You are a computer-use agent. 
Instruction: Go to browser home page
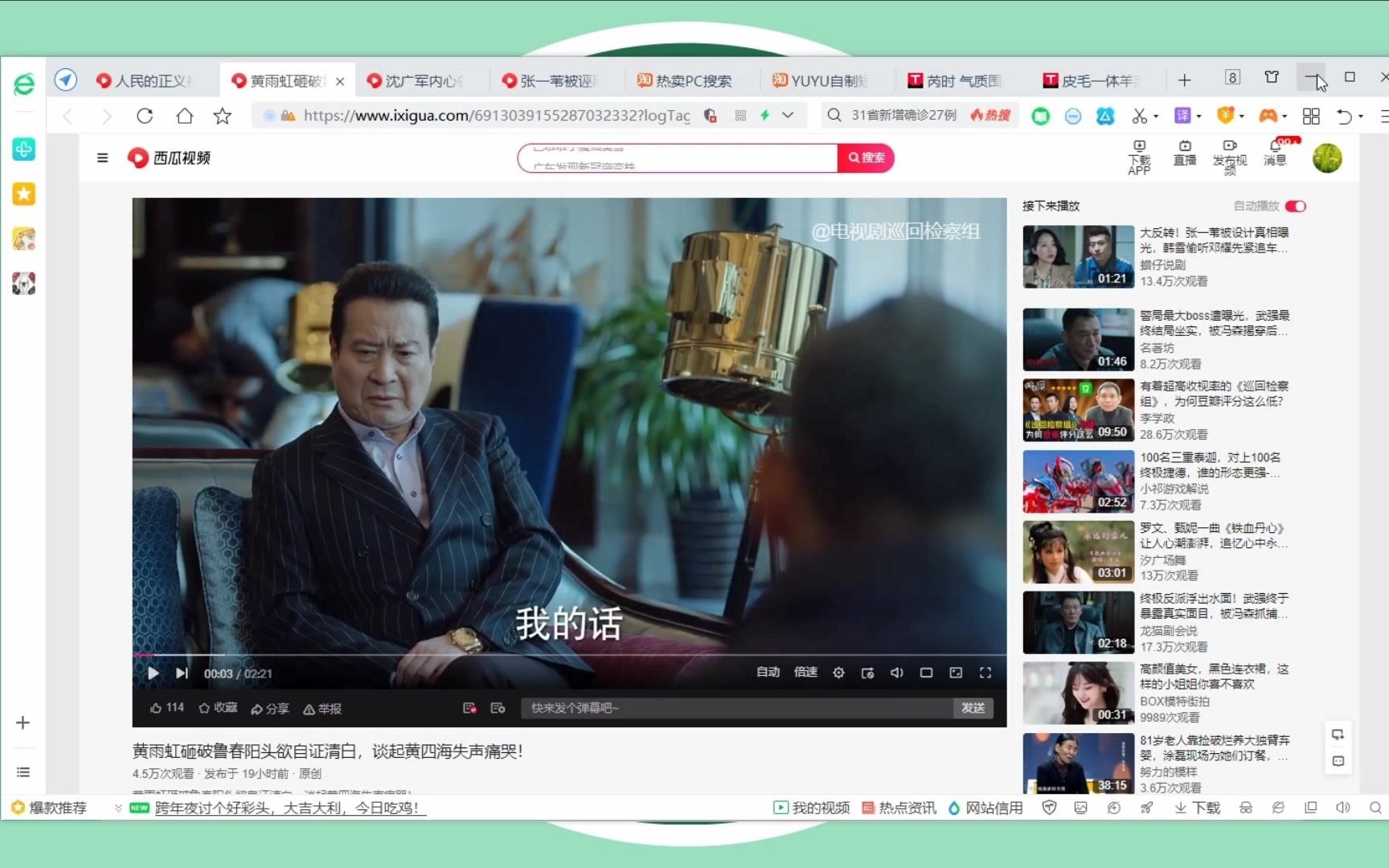click(x=184, y=116)
